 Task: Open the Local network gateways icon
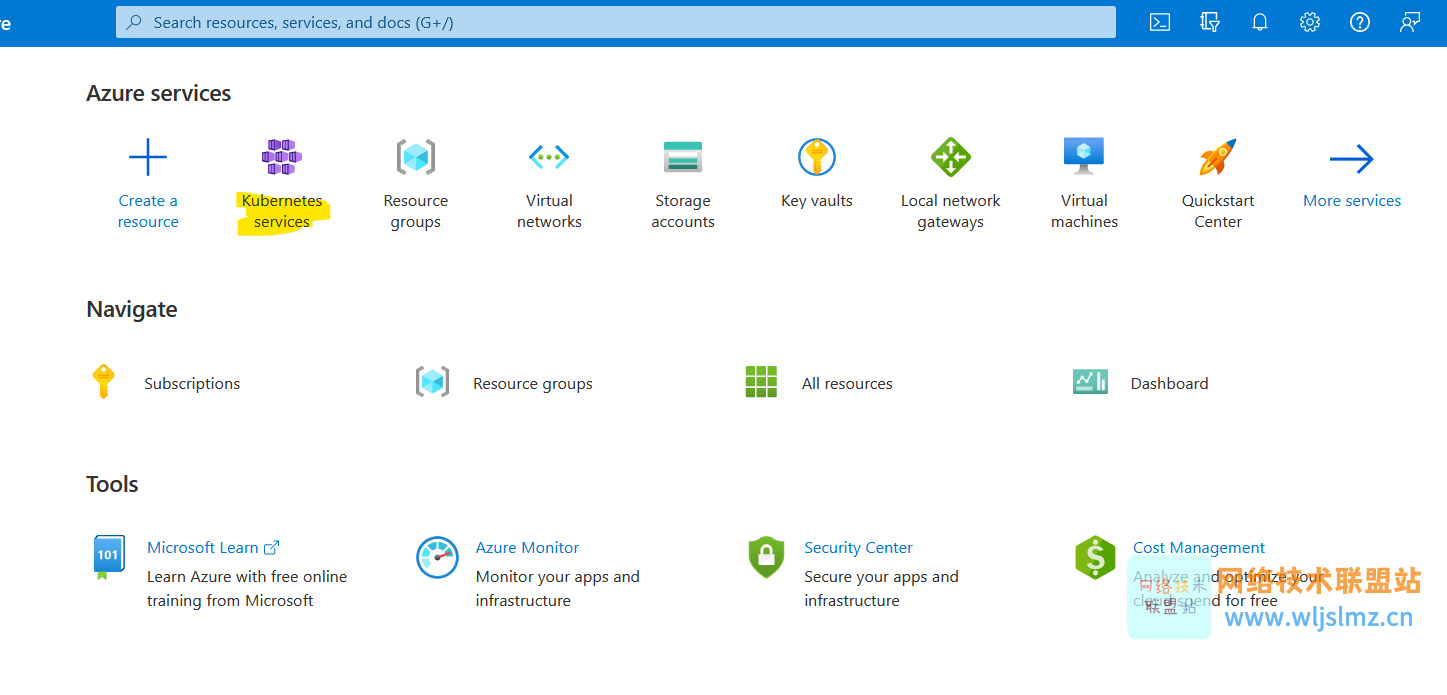pyautogui.click(x=951, y=157)
